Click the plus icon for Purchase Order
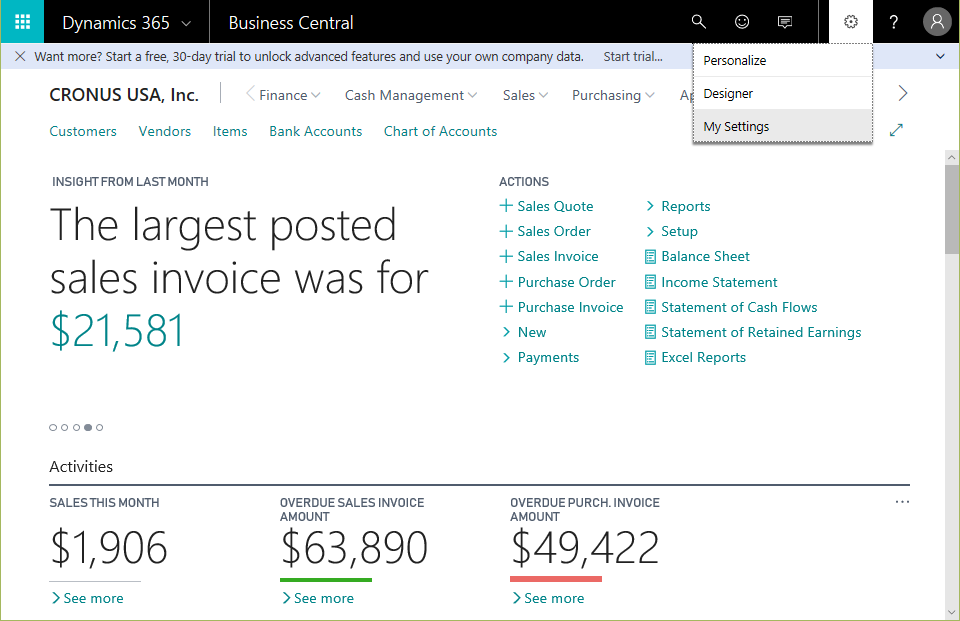The width and height of the screenshot is (960, 621). coord(506,282)
